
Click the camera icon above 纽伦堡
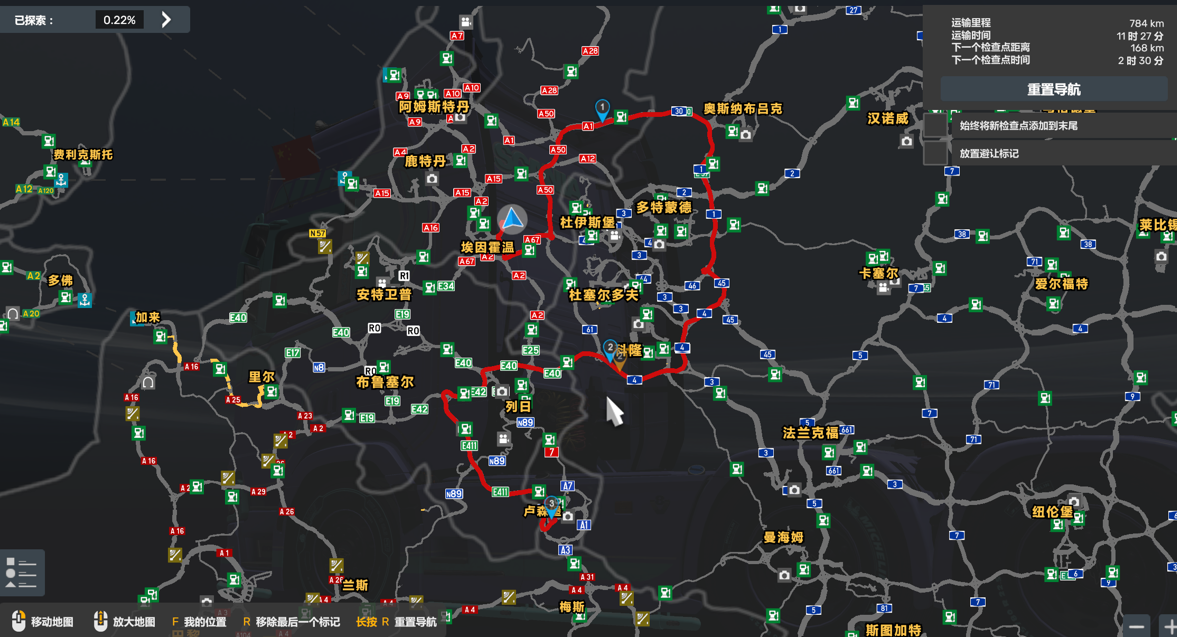point(1074,501)
